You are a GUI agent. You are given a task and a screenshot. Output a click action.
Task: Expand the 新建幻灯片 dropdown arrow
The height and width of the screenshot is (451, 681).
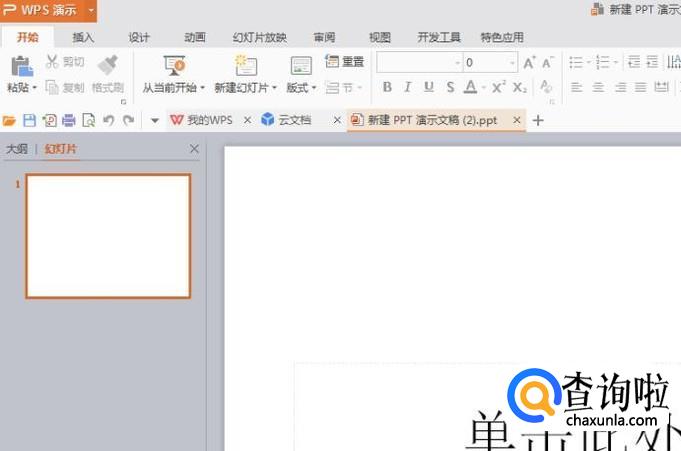coord(274,88)
